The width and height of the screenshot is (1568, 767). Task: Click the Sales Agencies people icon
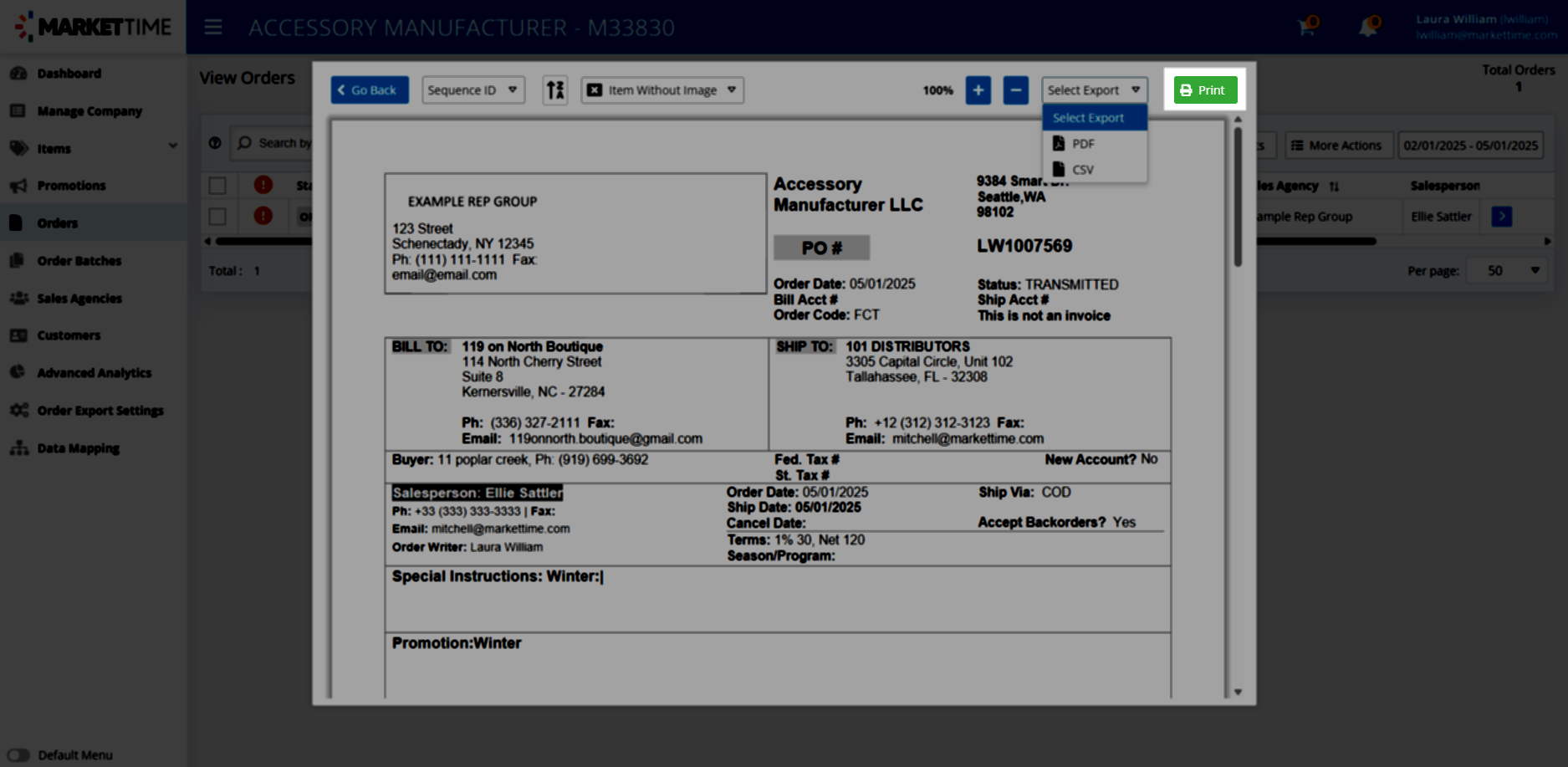pyautogui.click(x=18, y=299)
